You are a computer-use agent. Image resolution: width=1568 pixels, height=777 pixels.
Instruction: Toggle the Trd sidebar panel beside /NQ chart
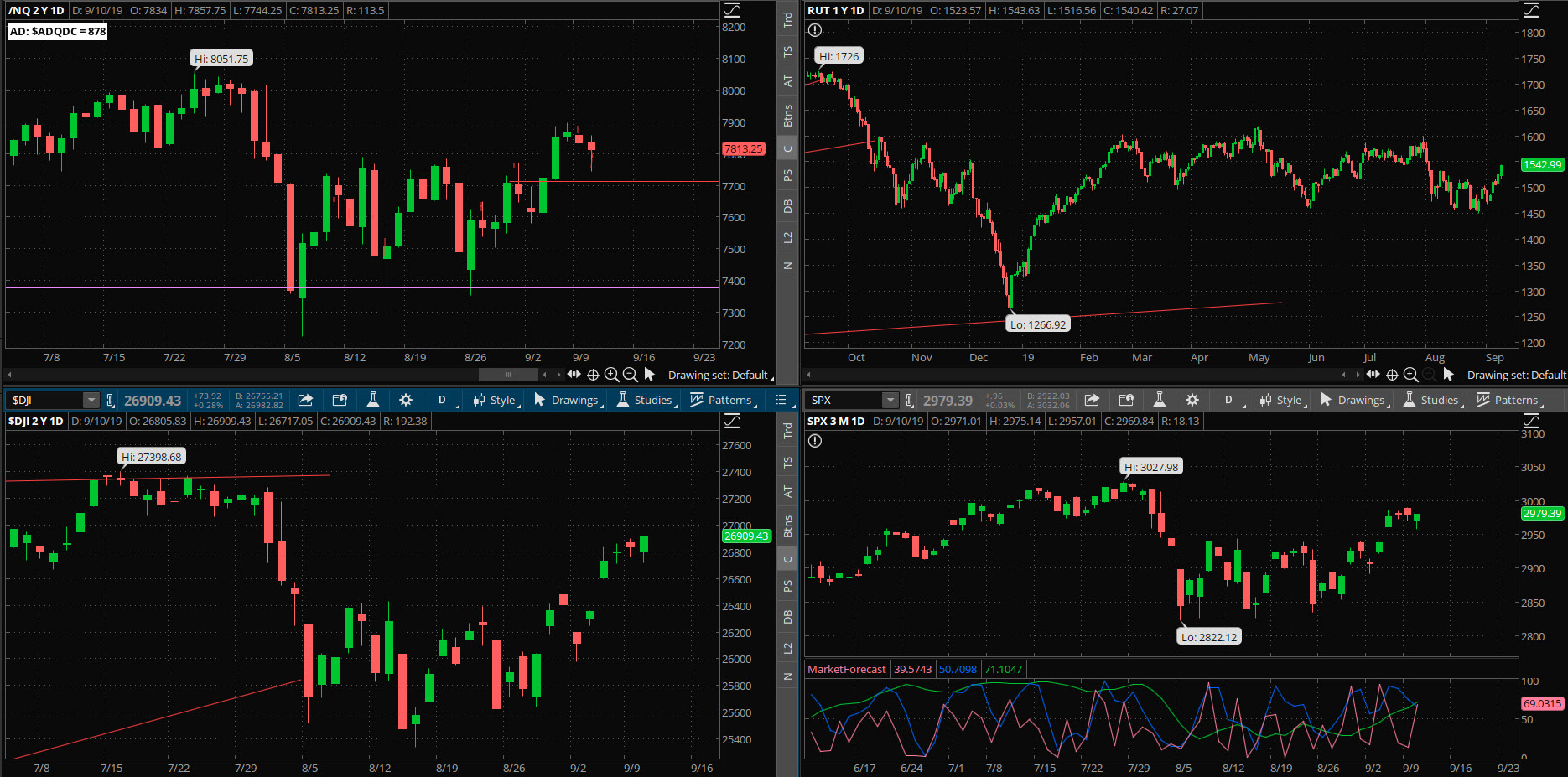coord(787,19)
